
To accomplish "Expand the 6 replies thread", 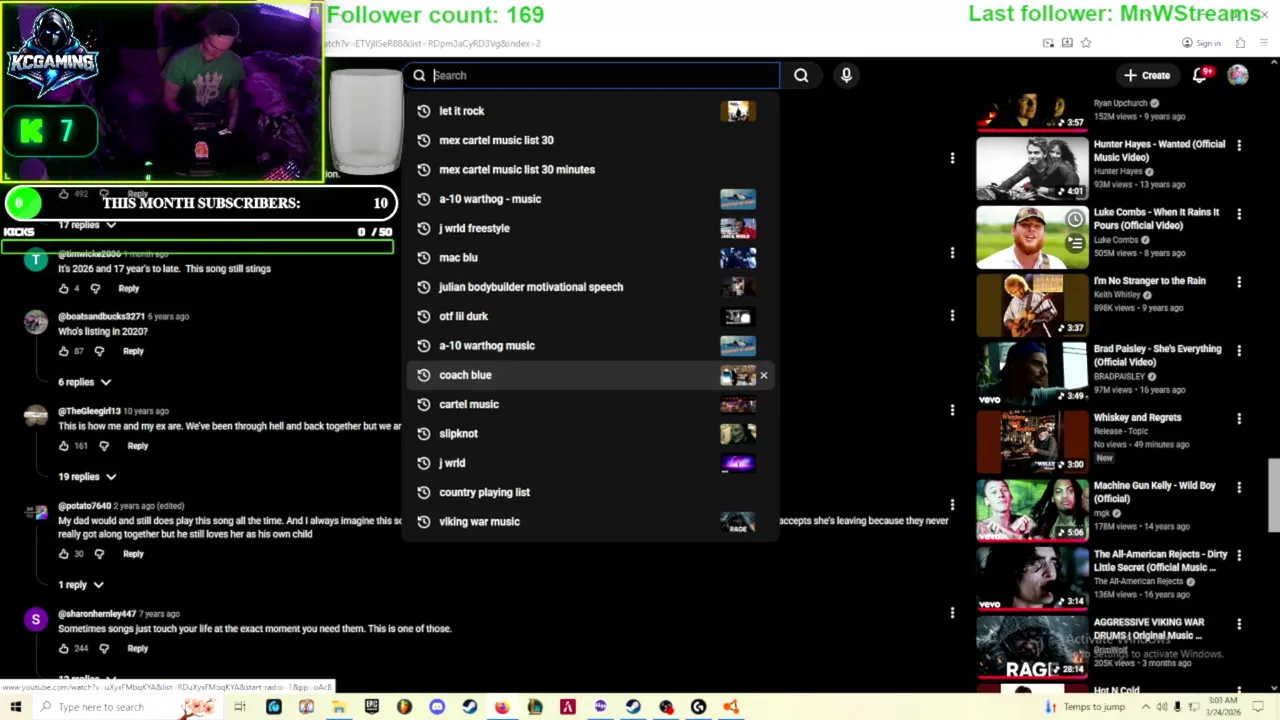I will (x=84, y=382).
